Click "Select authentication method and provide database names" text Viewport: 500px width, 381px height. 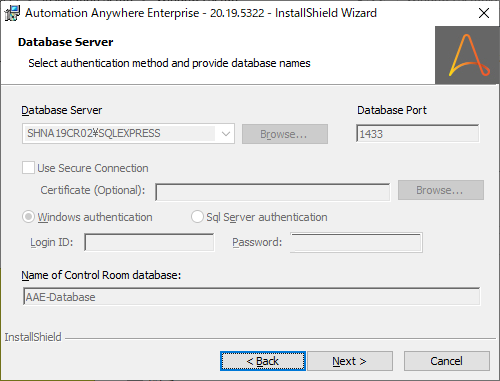[169, 63]
